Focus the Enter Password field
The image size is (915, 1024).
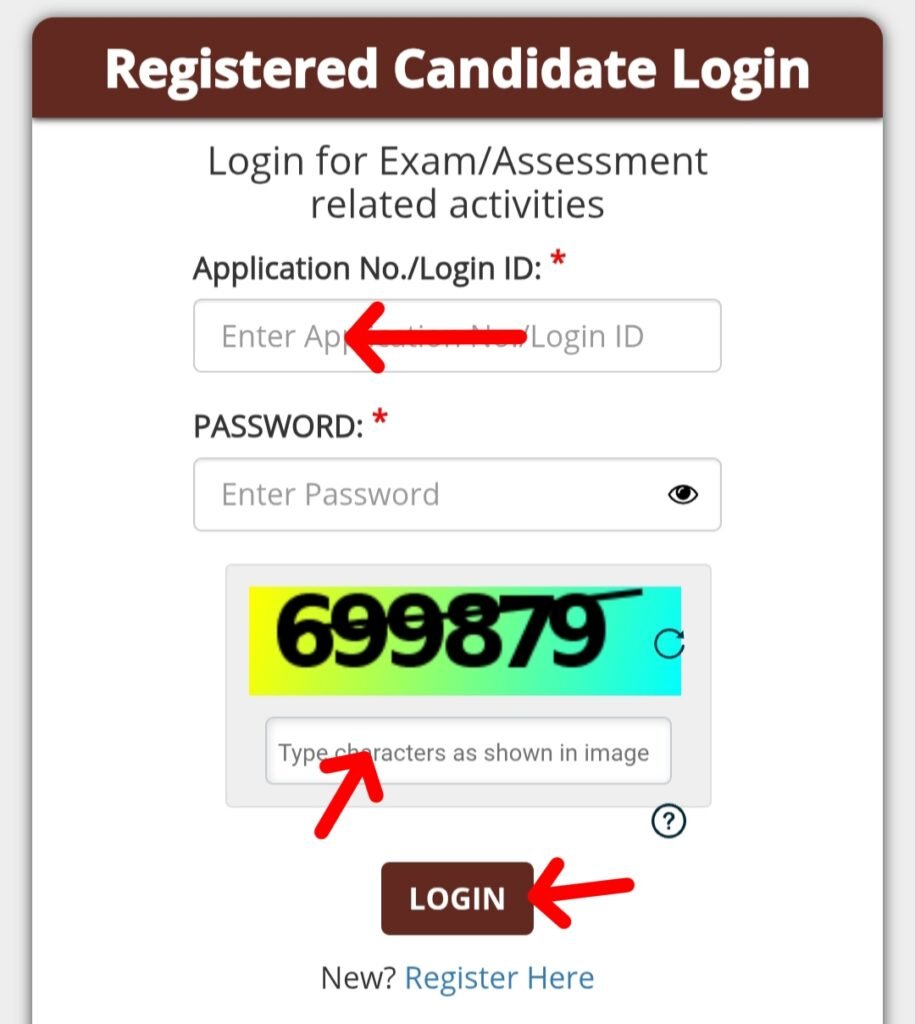pyautogui.click(x=430, y=494)
